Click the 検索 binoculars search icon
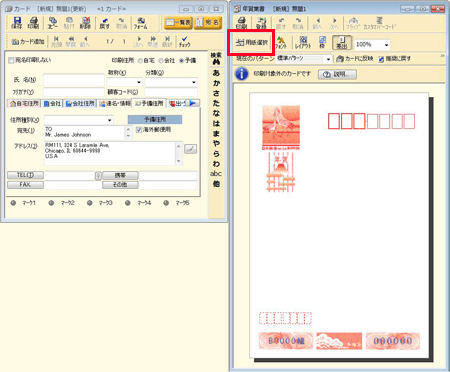450x372 pixels. tap(216, 59)
